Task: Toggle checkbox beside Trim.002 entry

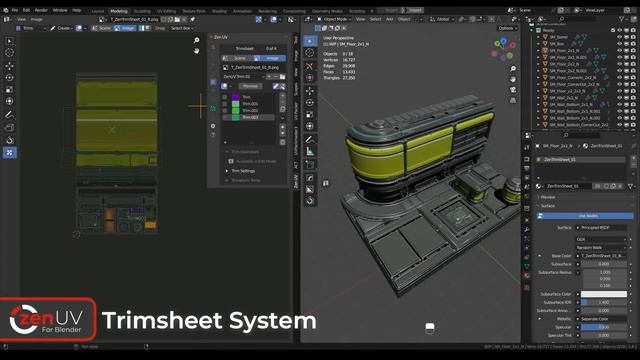Action: [x=224, y=111]
